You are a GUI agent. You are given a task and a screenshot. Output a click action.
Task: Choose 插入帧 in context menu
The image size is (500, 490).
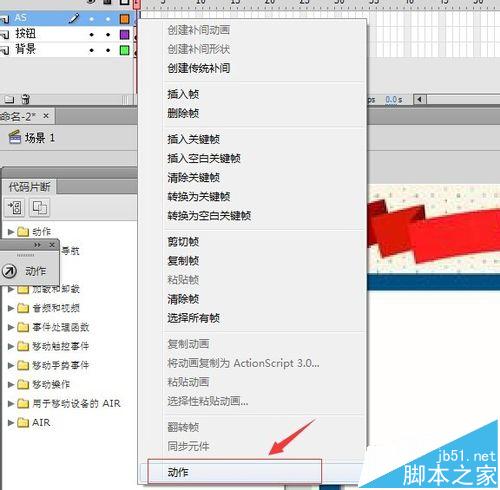[183, 94]
